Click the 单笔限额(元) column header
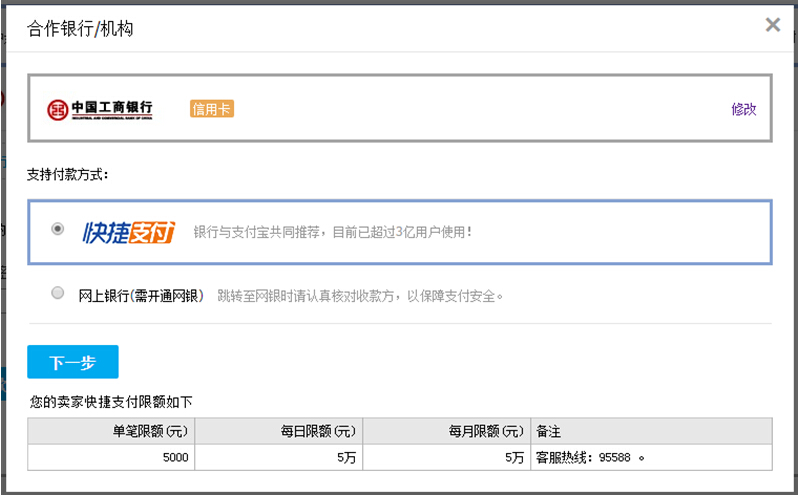 pos(111,431)
